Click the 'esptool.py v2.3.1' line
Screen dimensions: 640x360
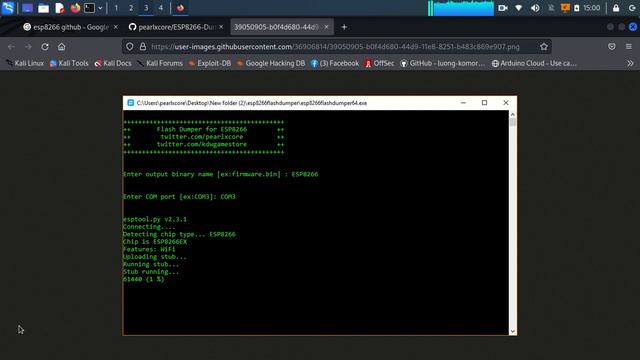click(x=155, y=219)
